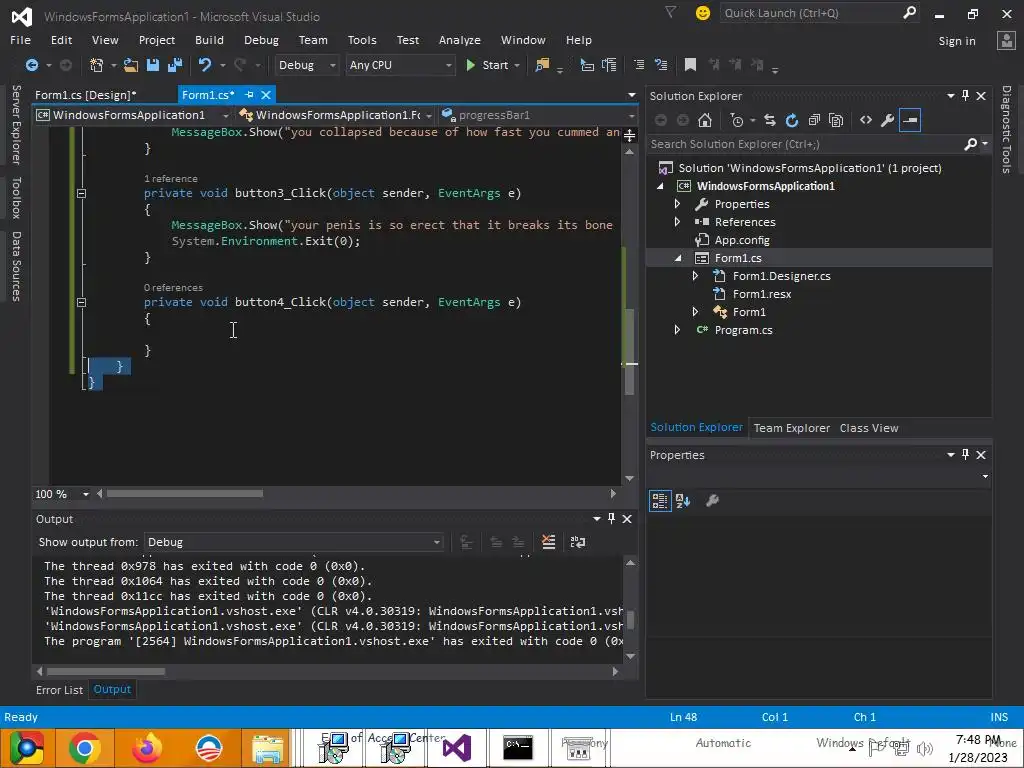Image resolution: width=1024 pixels, height=768 pixels.
Task: Collapse the button4_Click method outline
Action: coord(82,302)
